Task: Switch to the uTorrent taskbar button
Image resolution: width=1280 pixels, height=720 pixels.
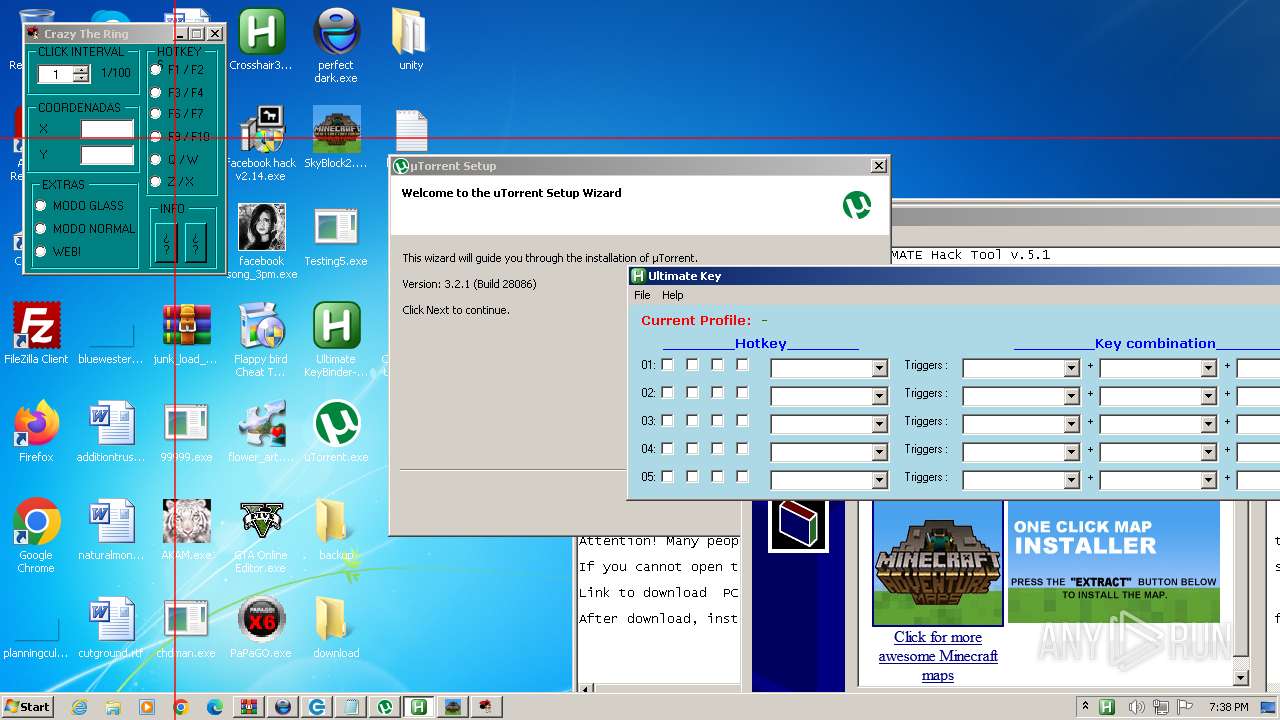Action: (385, 707)
